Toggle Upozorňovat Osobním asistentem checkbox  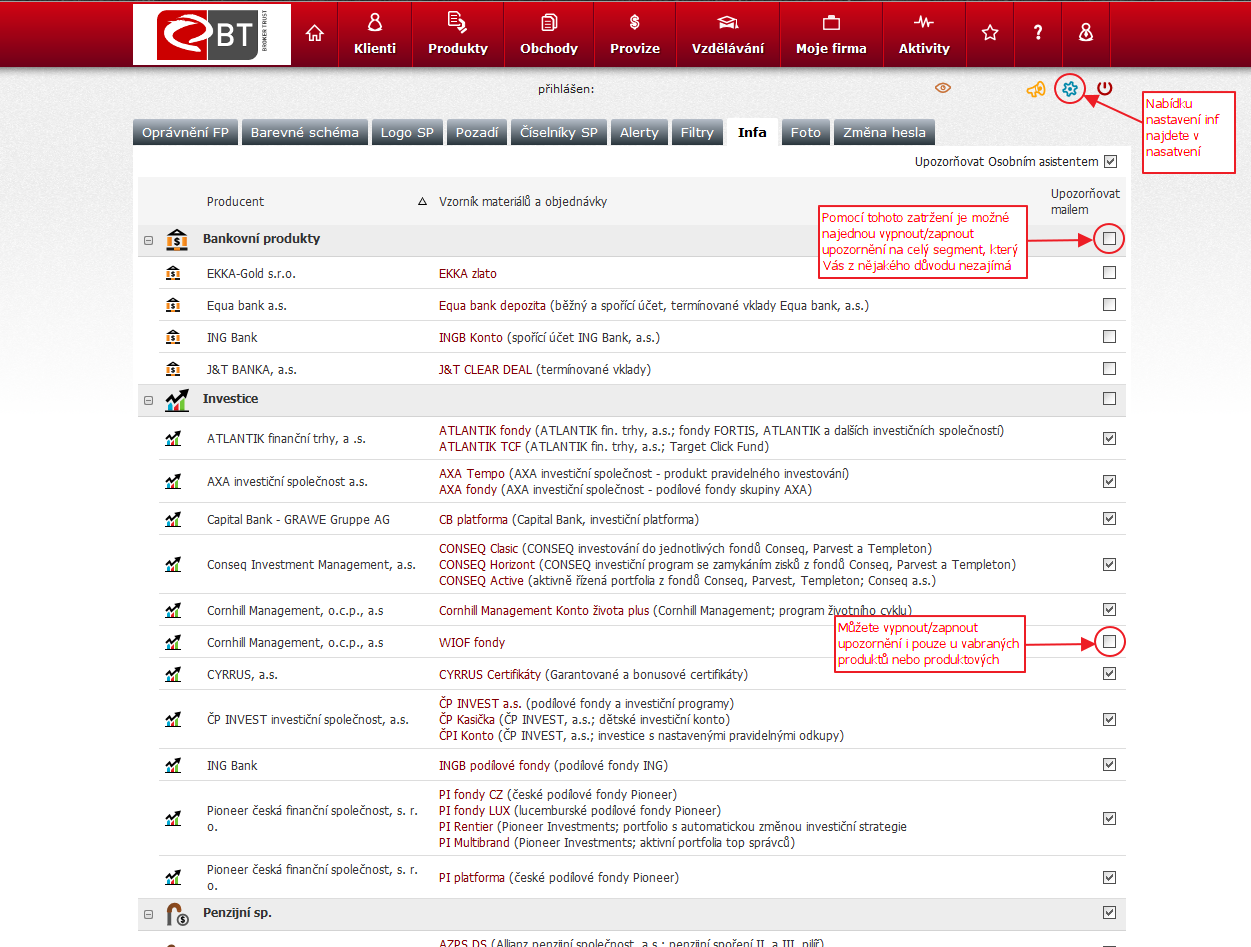pyautogui.click(x=1110, y=162)
